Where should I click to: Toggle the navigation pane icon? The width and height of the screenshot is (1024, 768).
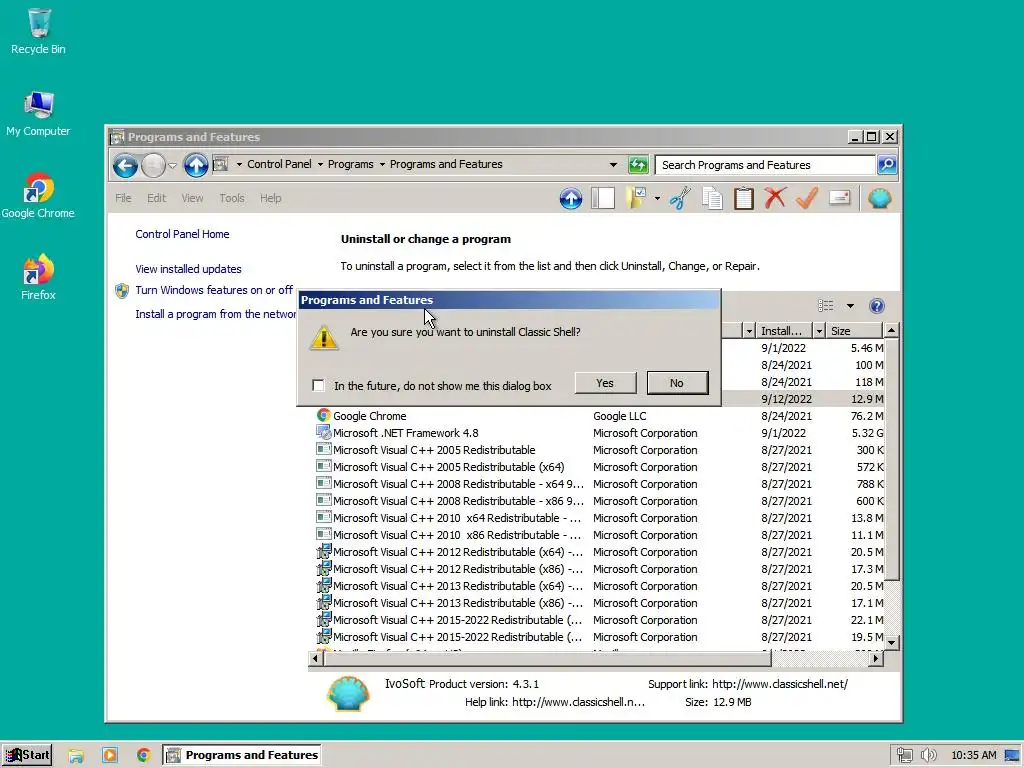coord(603,199)
